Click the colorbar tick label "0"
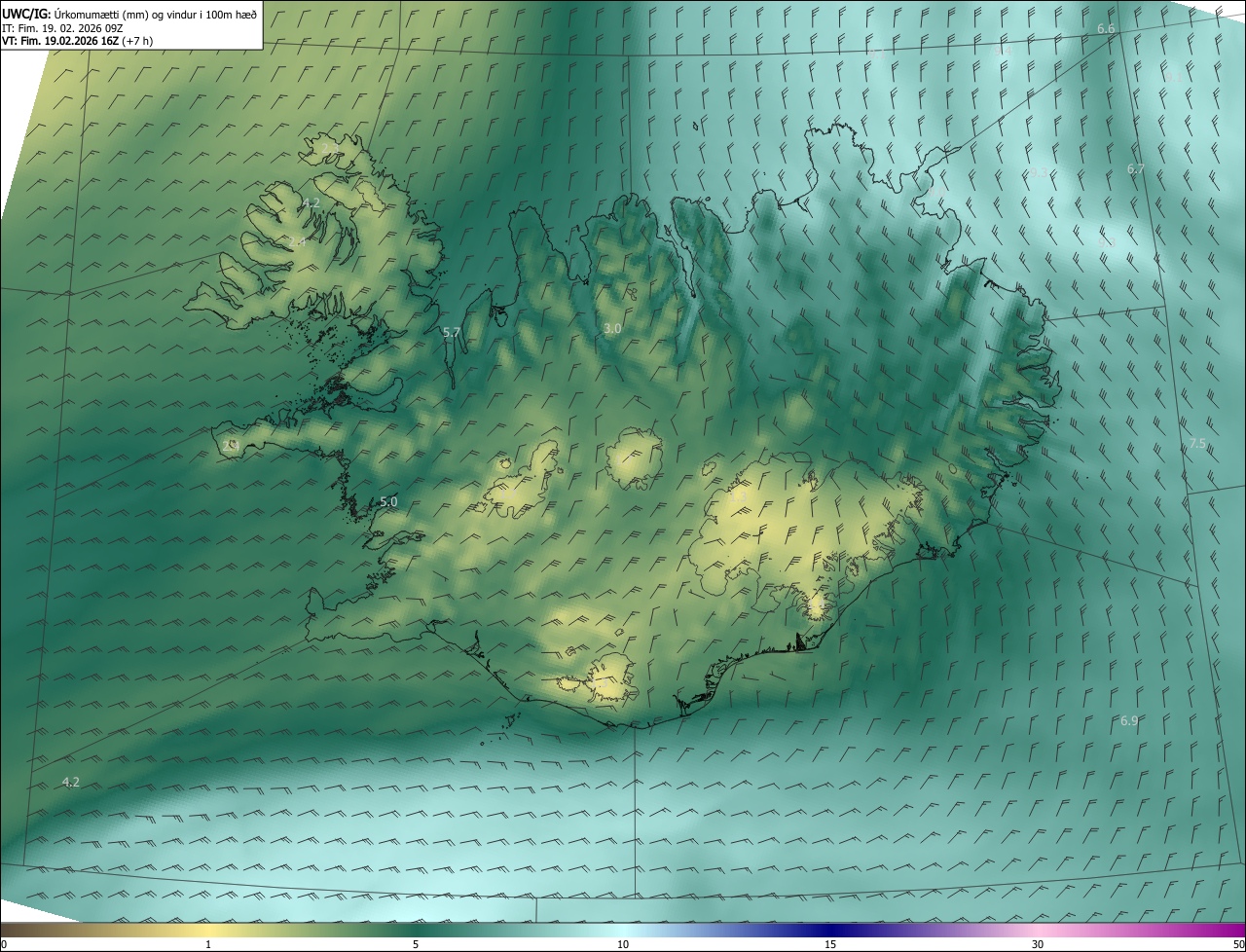 [4, 944]
